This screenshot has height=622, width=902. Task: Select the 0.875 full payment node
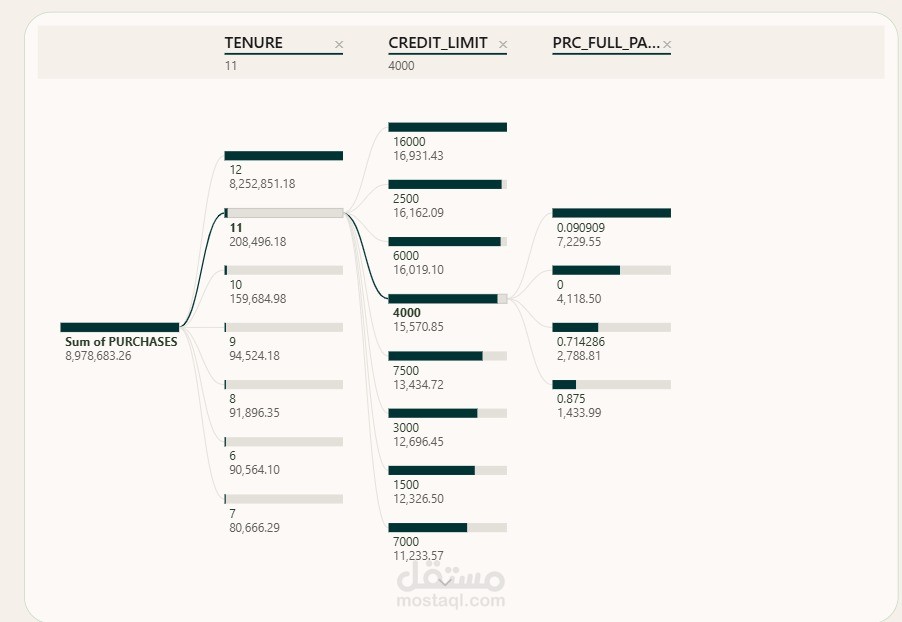click(611, 384)
